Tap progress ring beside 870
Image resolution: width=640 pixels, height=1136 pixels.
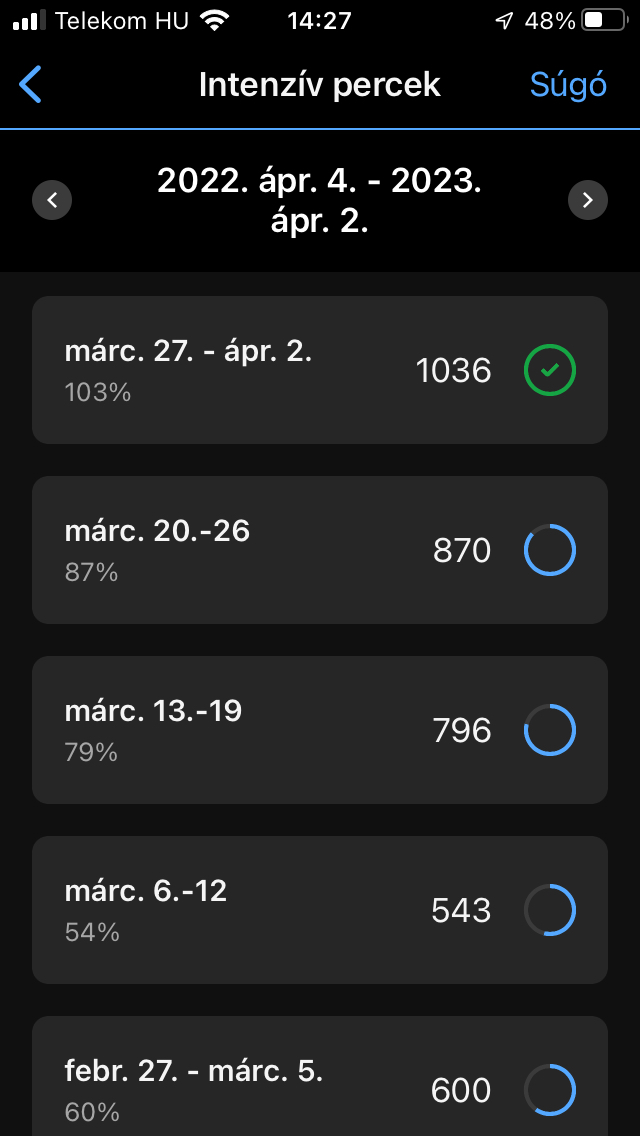550,551
